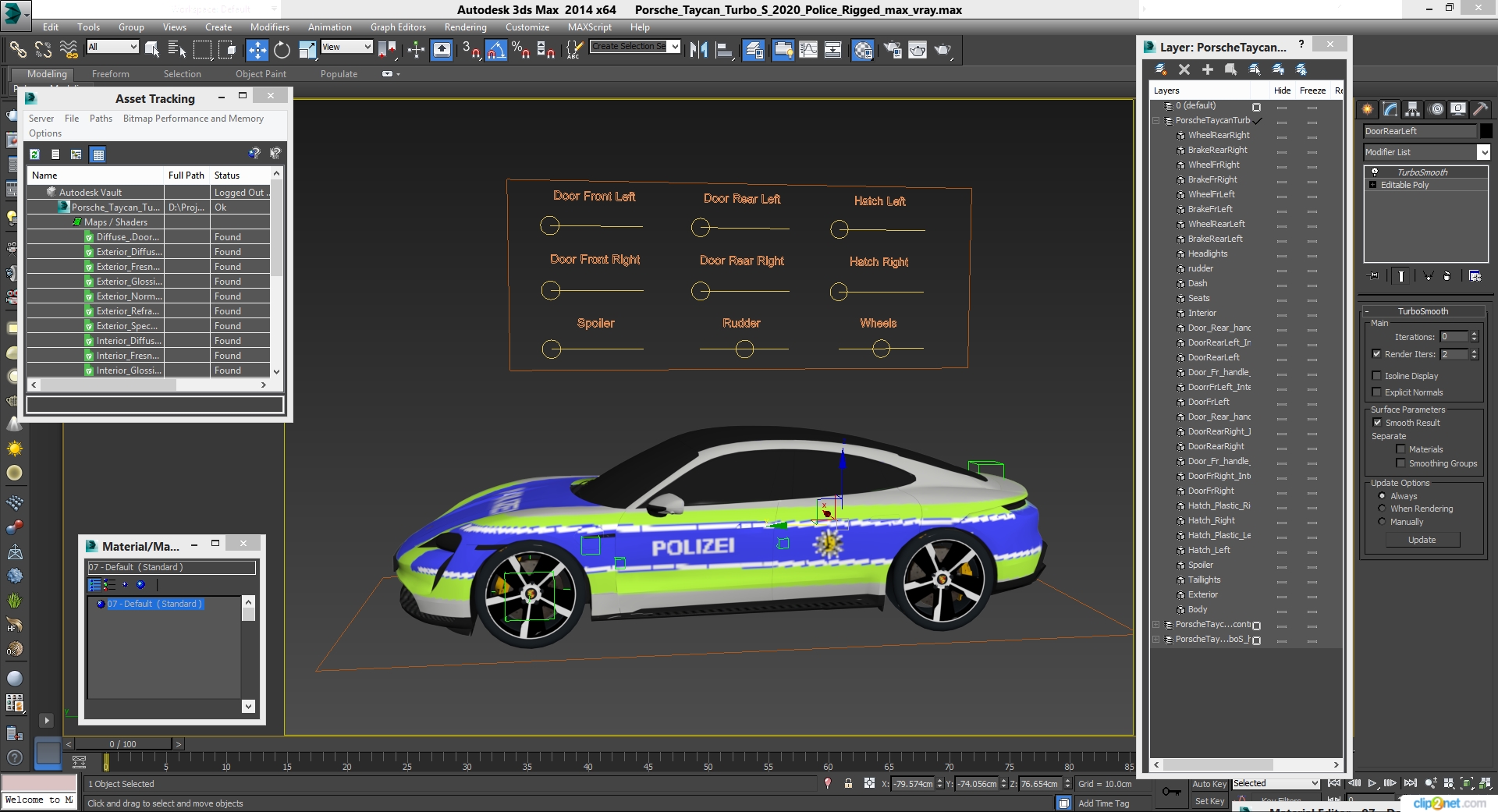Toggle Smooth Result checkbox

pos(1377,423)
